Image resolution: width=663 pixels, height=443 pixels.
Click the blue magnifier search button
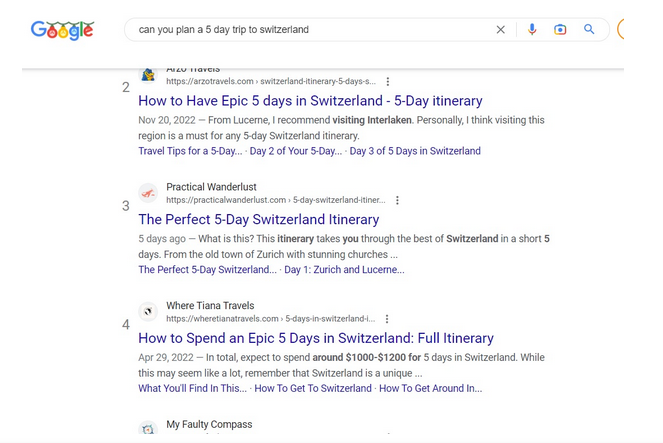point(589,30)
